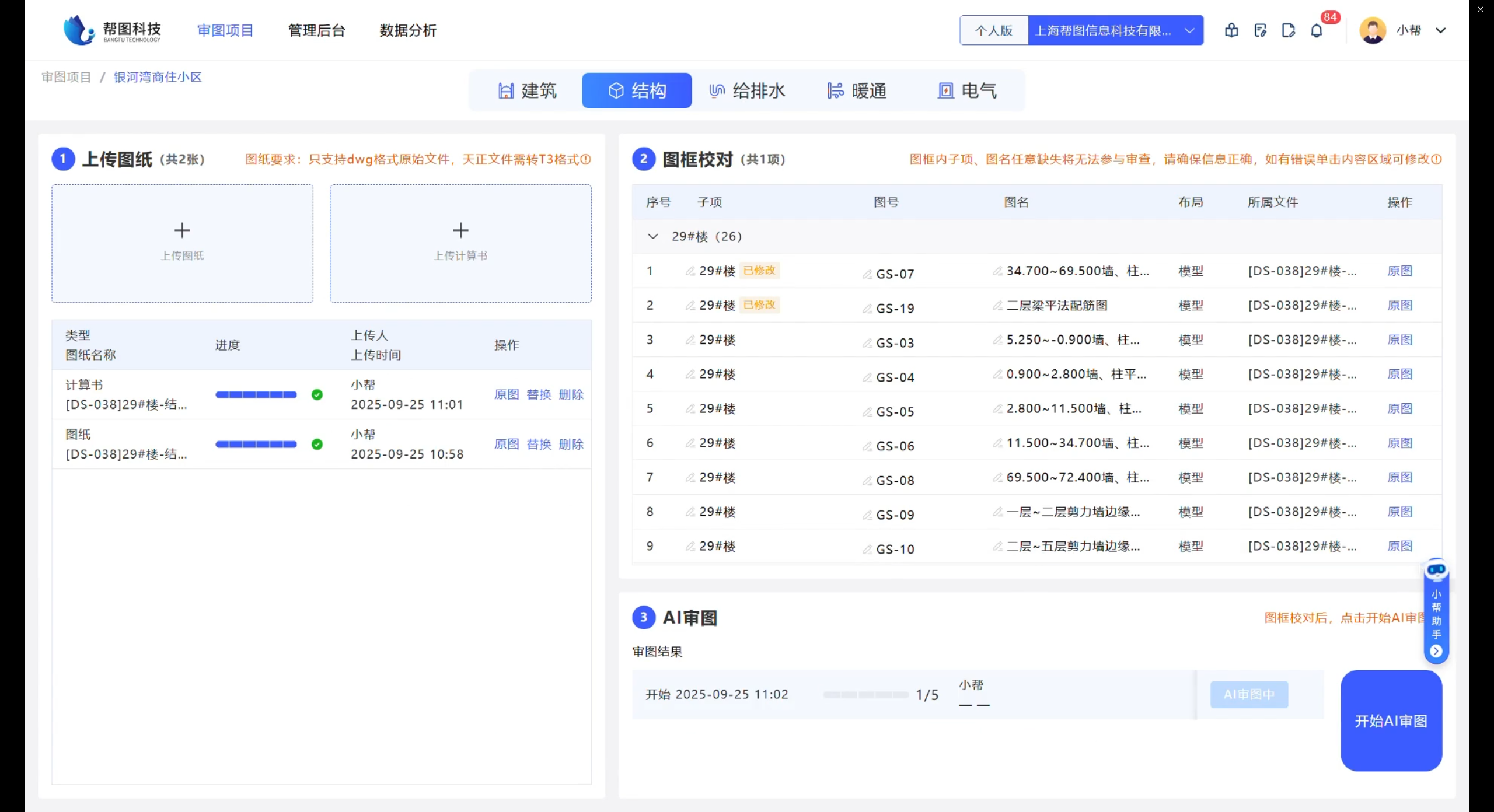This screenshot has height=812, width=1494.
Task: Click edit pencil beside 二层梁平法配筋图 name
Action: pyautogui.click(x=997, y=306)
